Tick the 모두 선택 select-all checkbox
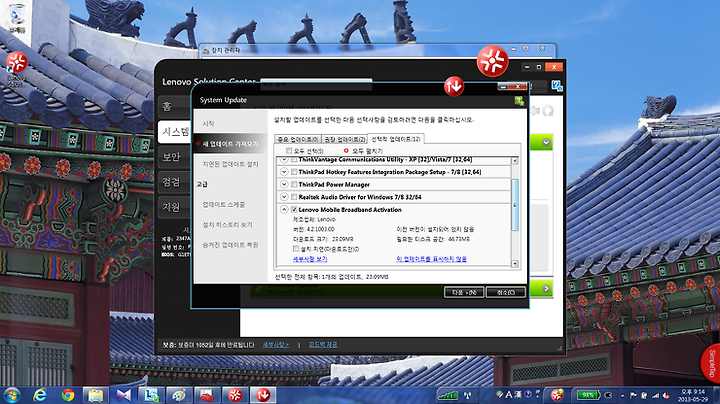 pyautogui.click(x=289, y=151)
